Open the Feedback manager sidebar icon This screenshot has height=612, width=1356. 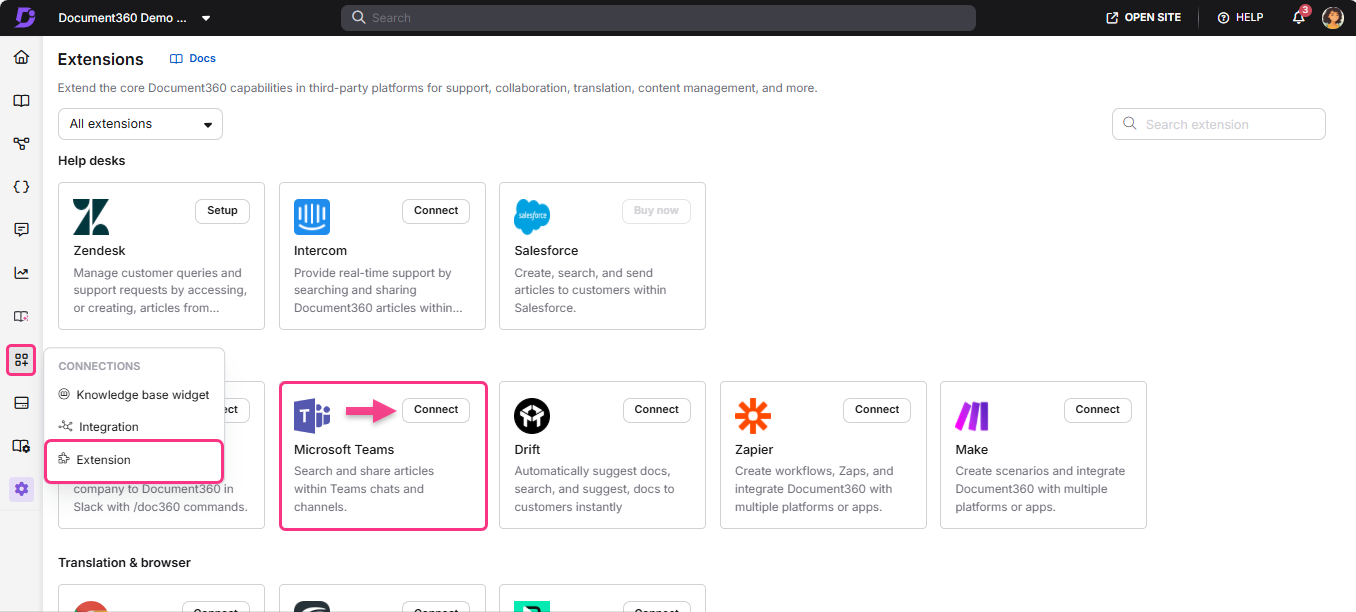coord(20,229)
